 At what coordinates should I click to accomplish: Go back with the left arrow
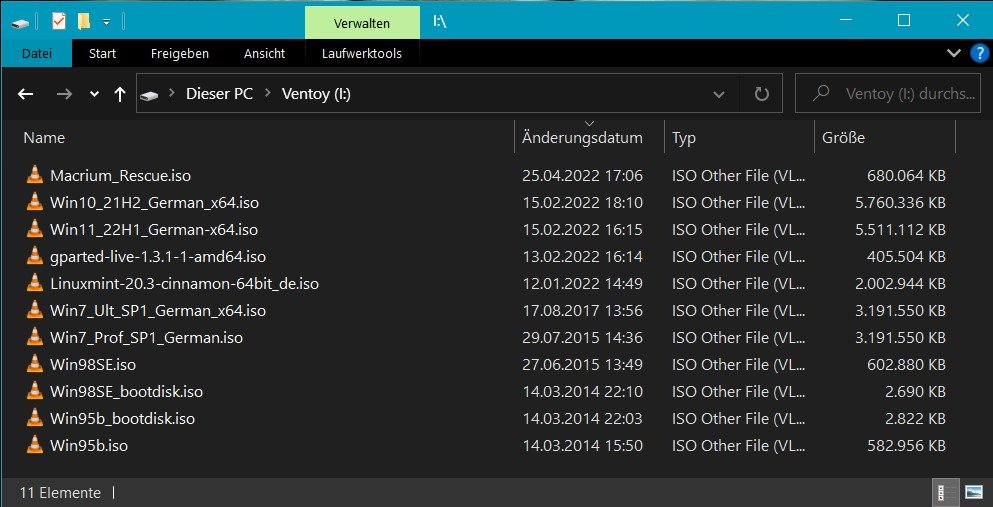(26, 94)
